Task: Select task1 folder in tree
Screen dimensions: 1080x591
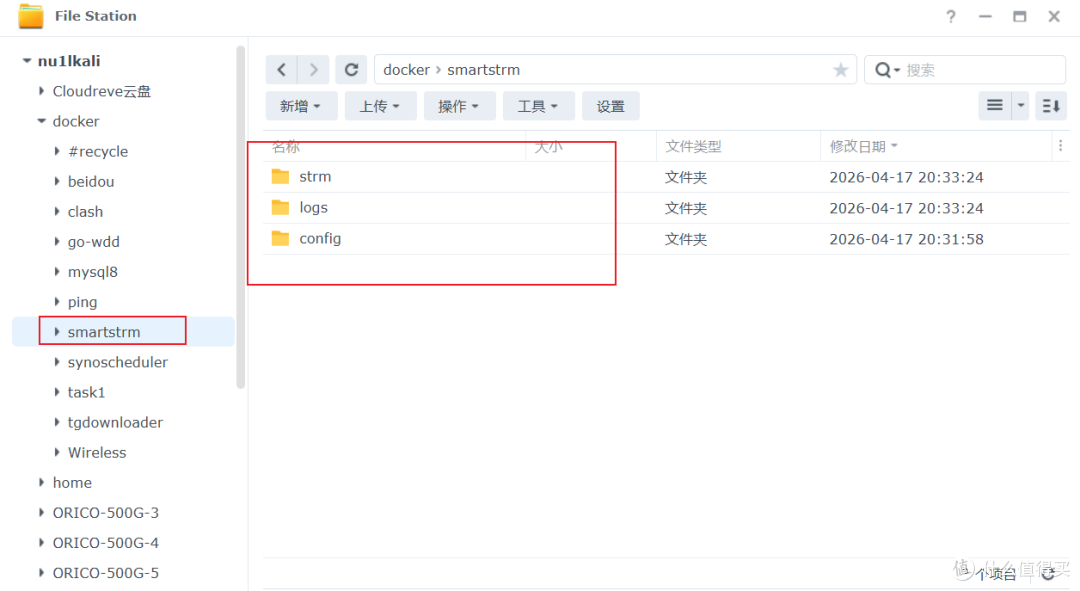Action: (86, 392)
